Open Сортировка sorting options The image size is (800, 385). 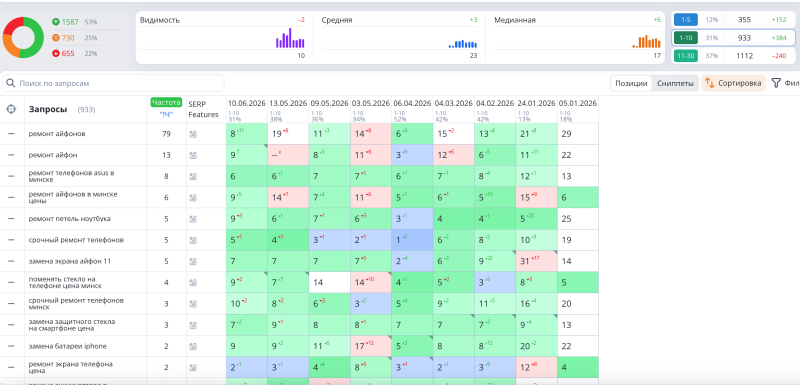tap(733, 83)
